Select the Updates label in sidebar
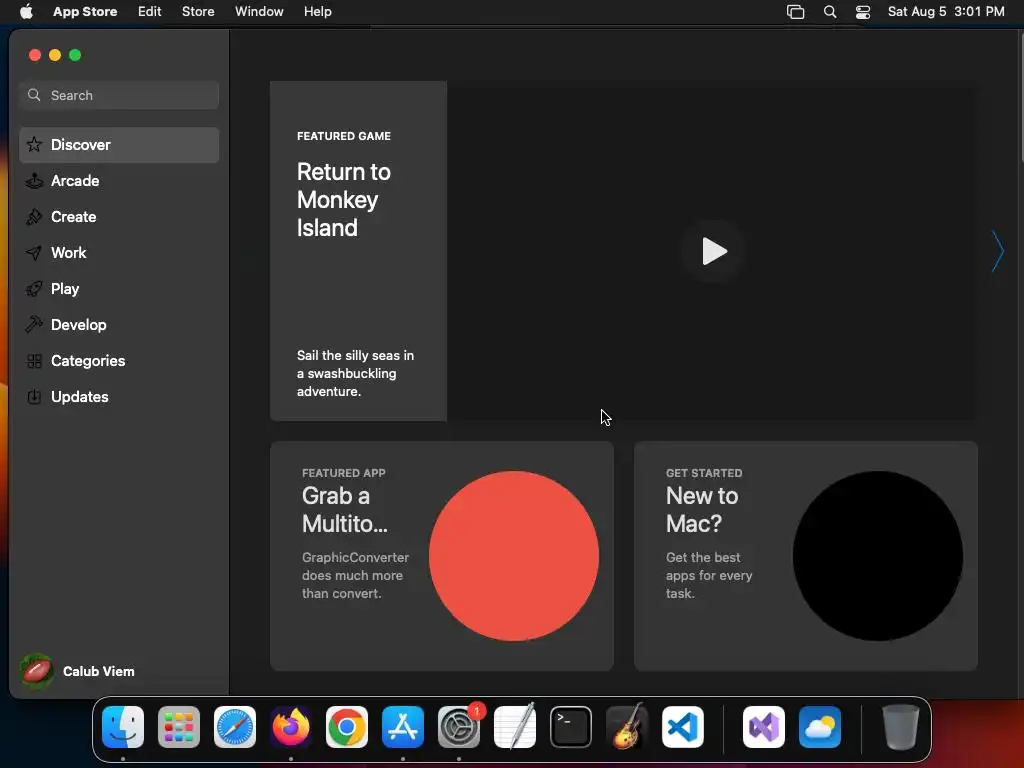This screenshot has width=1024, height=768. tap(80, 397)
